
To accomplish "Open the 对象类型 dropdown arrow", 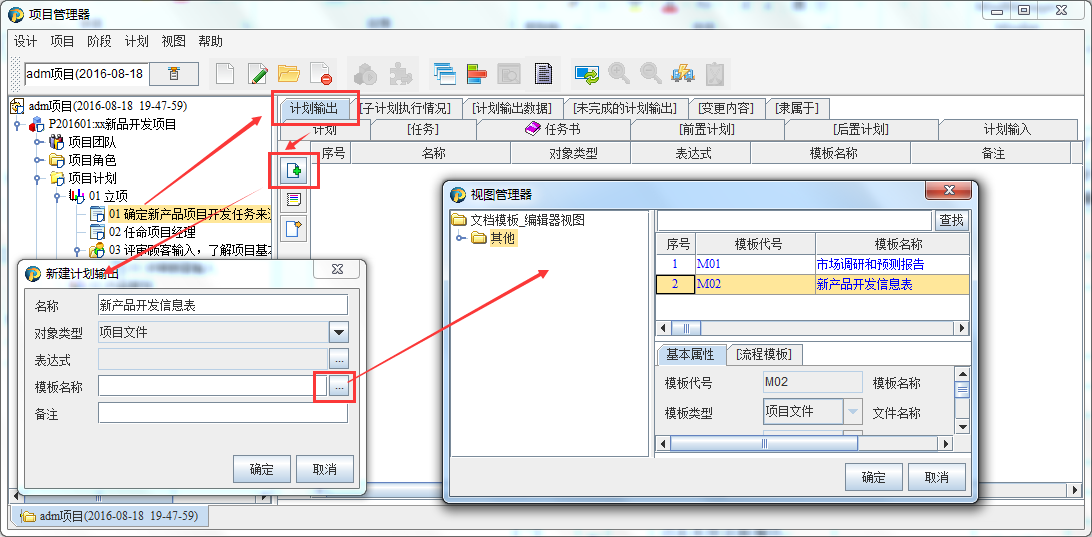I will click(x=338, y=332).
